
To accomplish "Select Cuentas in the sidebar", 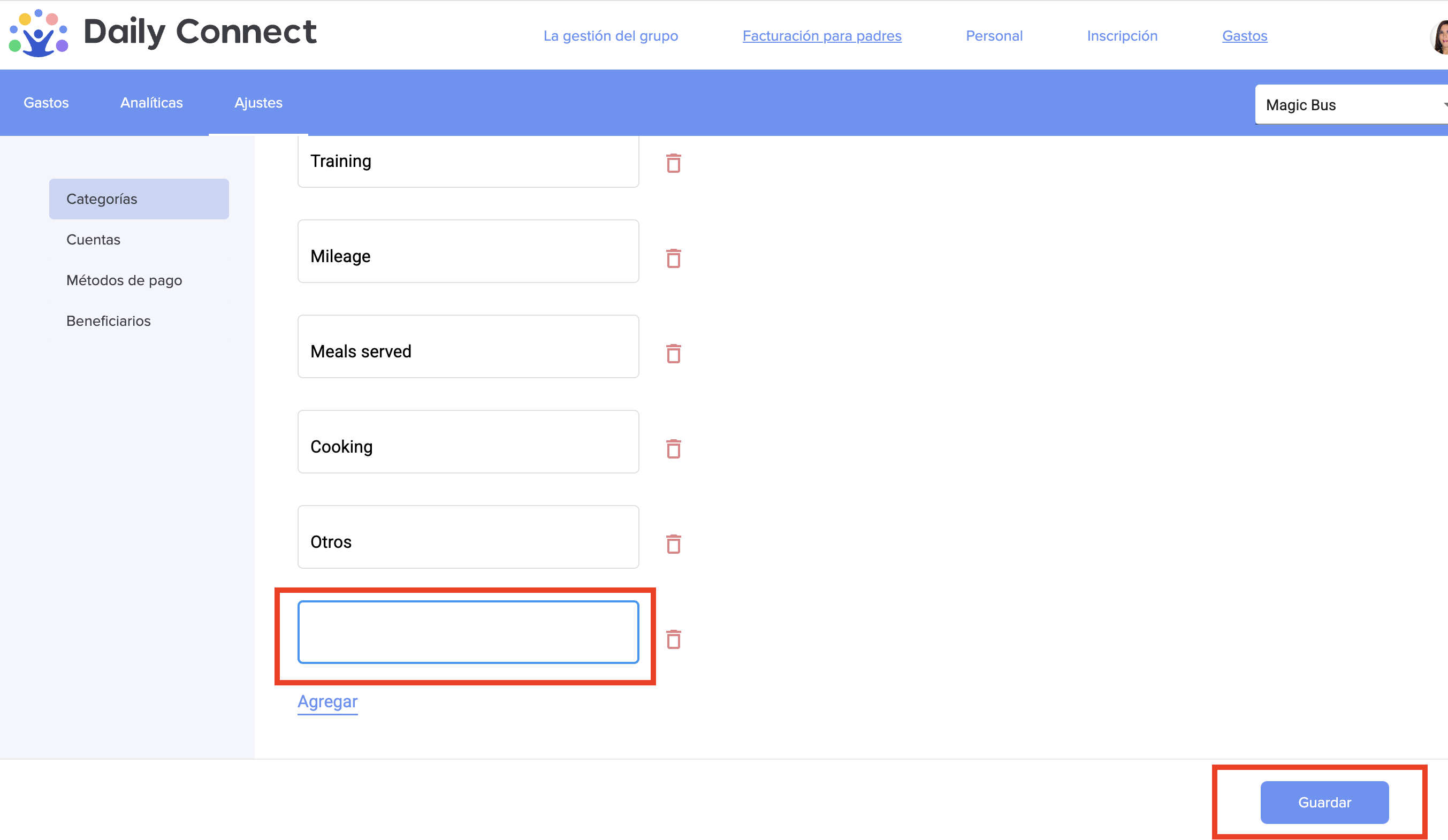I will 93,240.
